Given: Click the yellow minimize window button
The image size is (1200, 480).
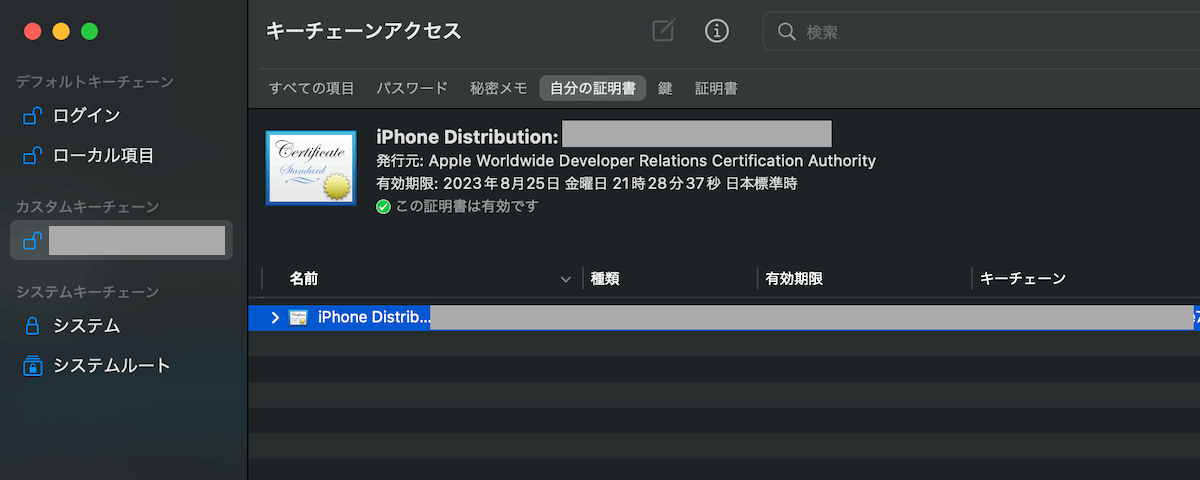Looking at the screenshot, I should [x=61, y=31].
